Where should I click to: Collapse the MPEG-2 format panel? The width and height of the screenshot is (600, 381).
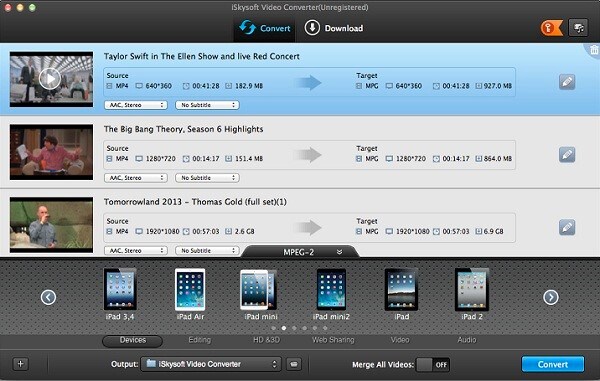(x=339, y=252)
